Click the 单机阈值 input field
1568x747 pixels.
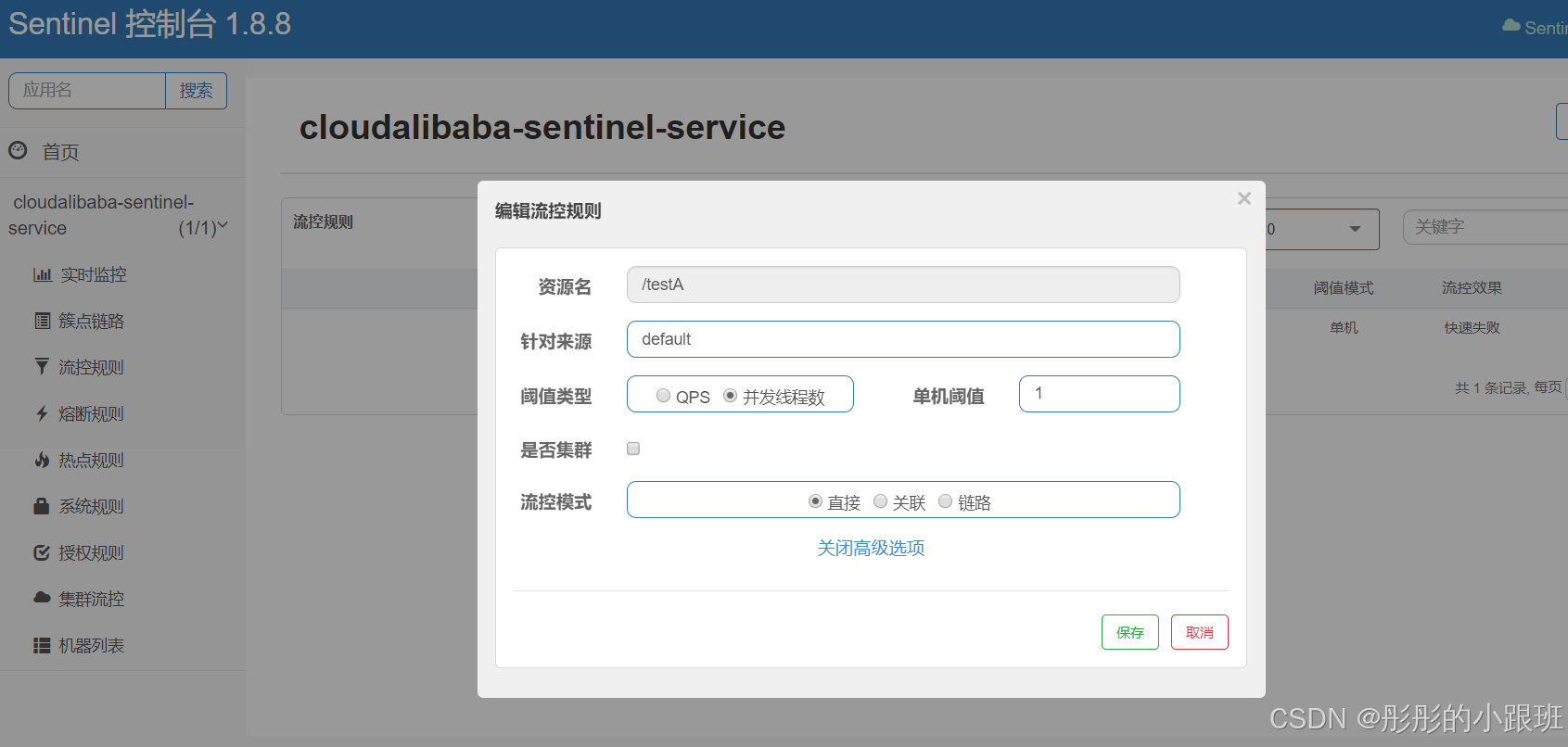pyautogui.click(x=1099, y=394)
